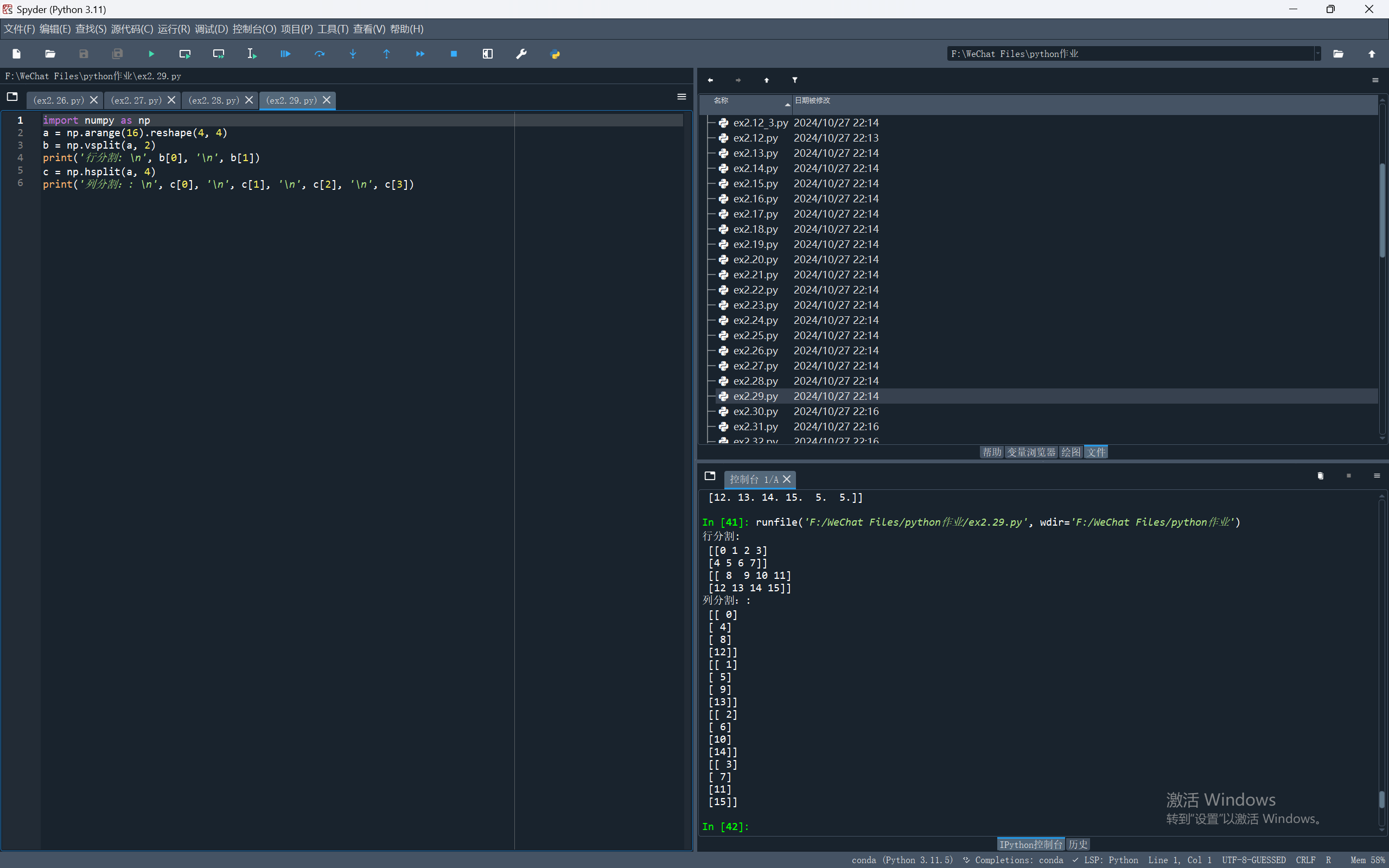Click the Run current cell icon
This screenshot has width=1389, height=868.
185,54
